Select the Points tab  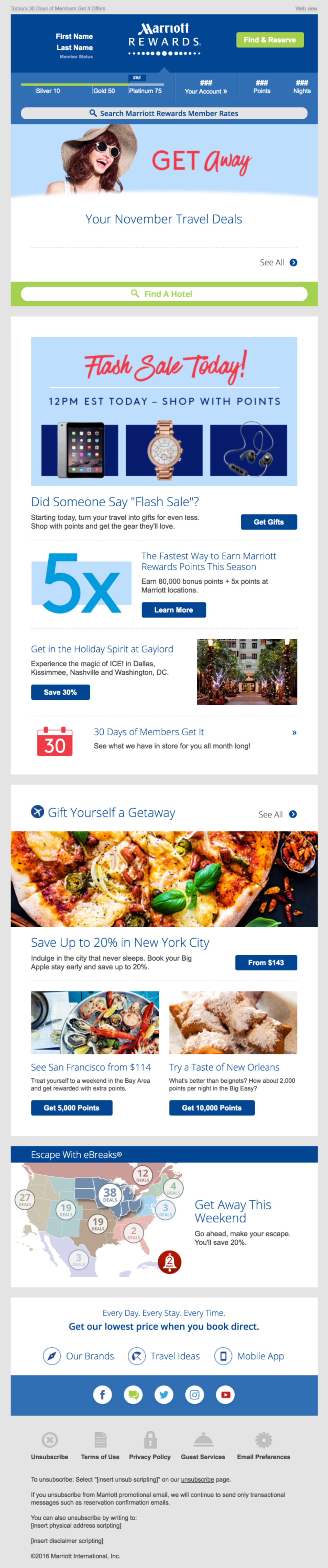point(261,87)
